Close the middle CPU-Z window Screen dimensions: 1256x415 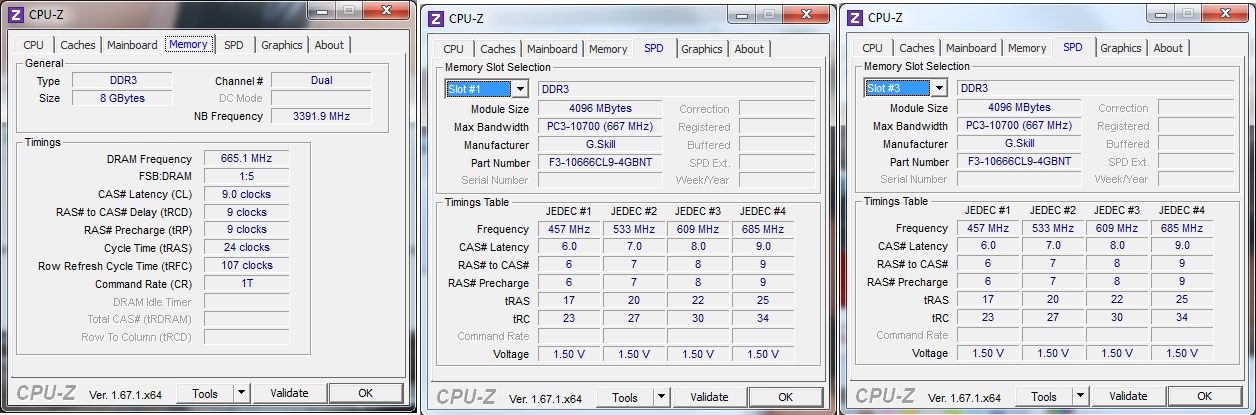tap(805, 14)
